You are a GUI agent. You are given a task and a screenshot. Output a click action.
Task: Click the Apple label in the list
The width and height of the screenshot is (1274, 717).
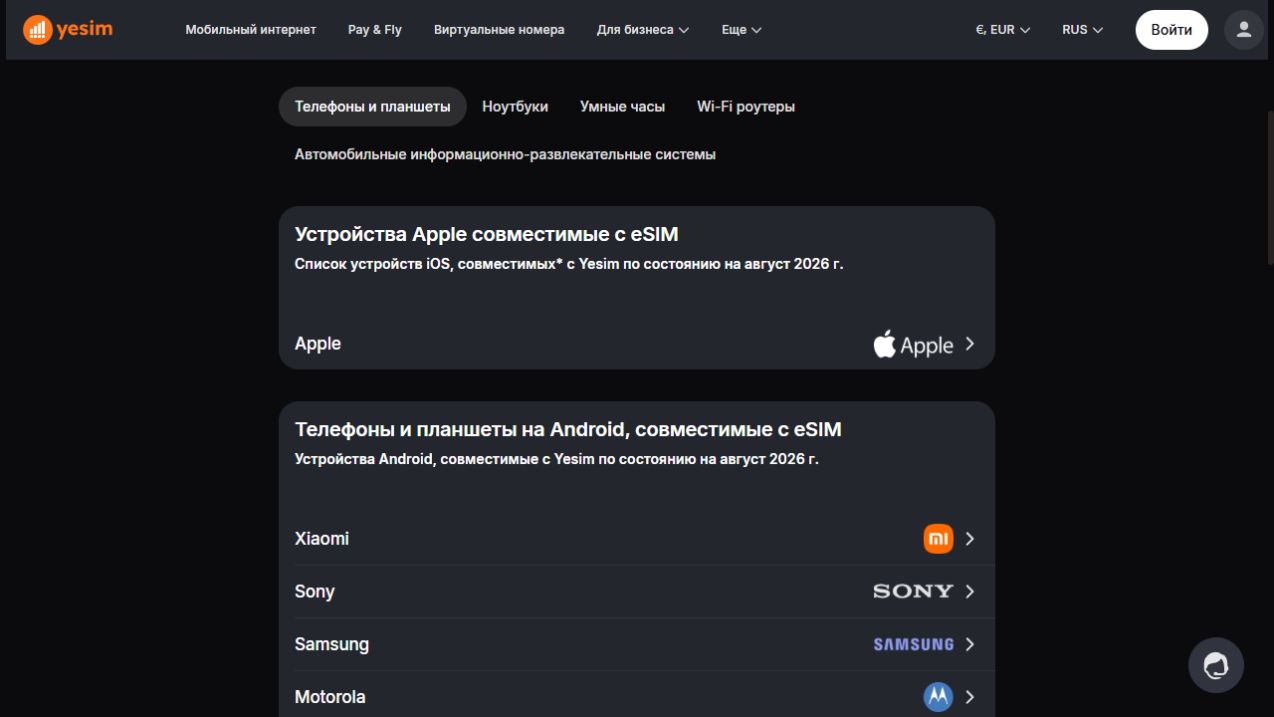(x=318, y=344)
